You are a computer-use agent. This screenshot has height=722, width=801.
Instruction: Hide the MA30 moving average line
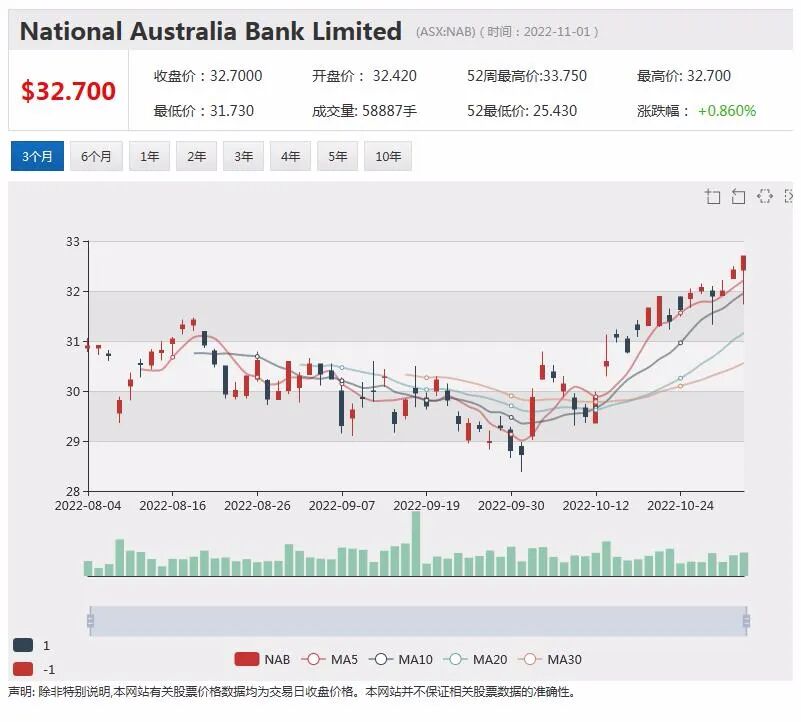click(550, 659)
